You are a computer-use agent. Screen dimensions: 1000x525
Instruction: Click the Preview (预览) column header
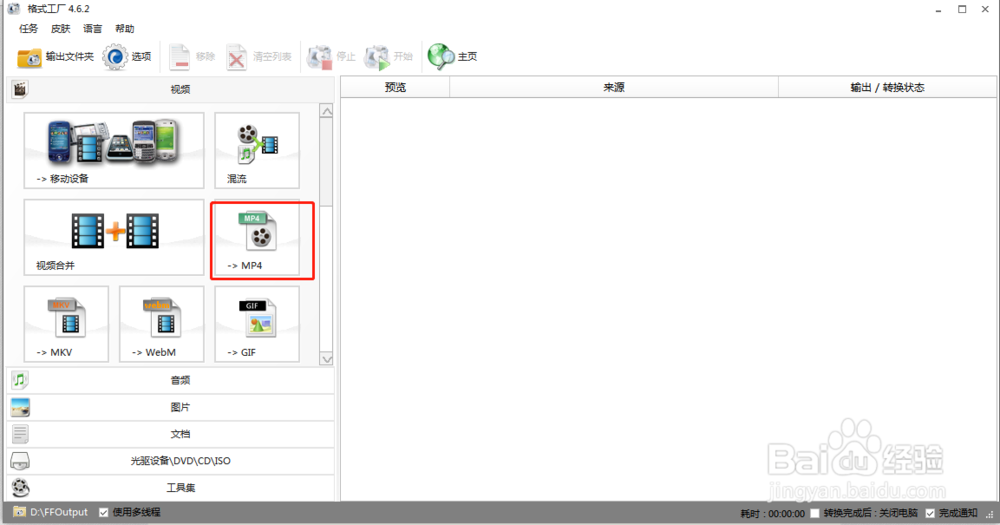tap(395, 87)
